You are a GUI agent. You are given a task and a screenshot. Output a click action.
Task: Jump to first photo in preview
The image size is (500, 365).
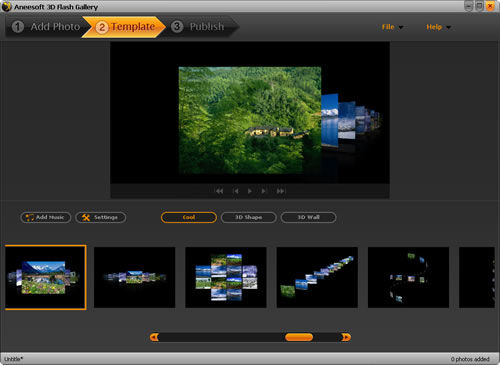(219, 191)
